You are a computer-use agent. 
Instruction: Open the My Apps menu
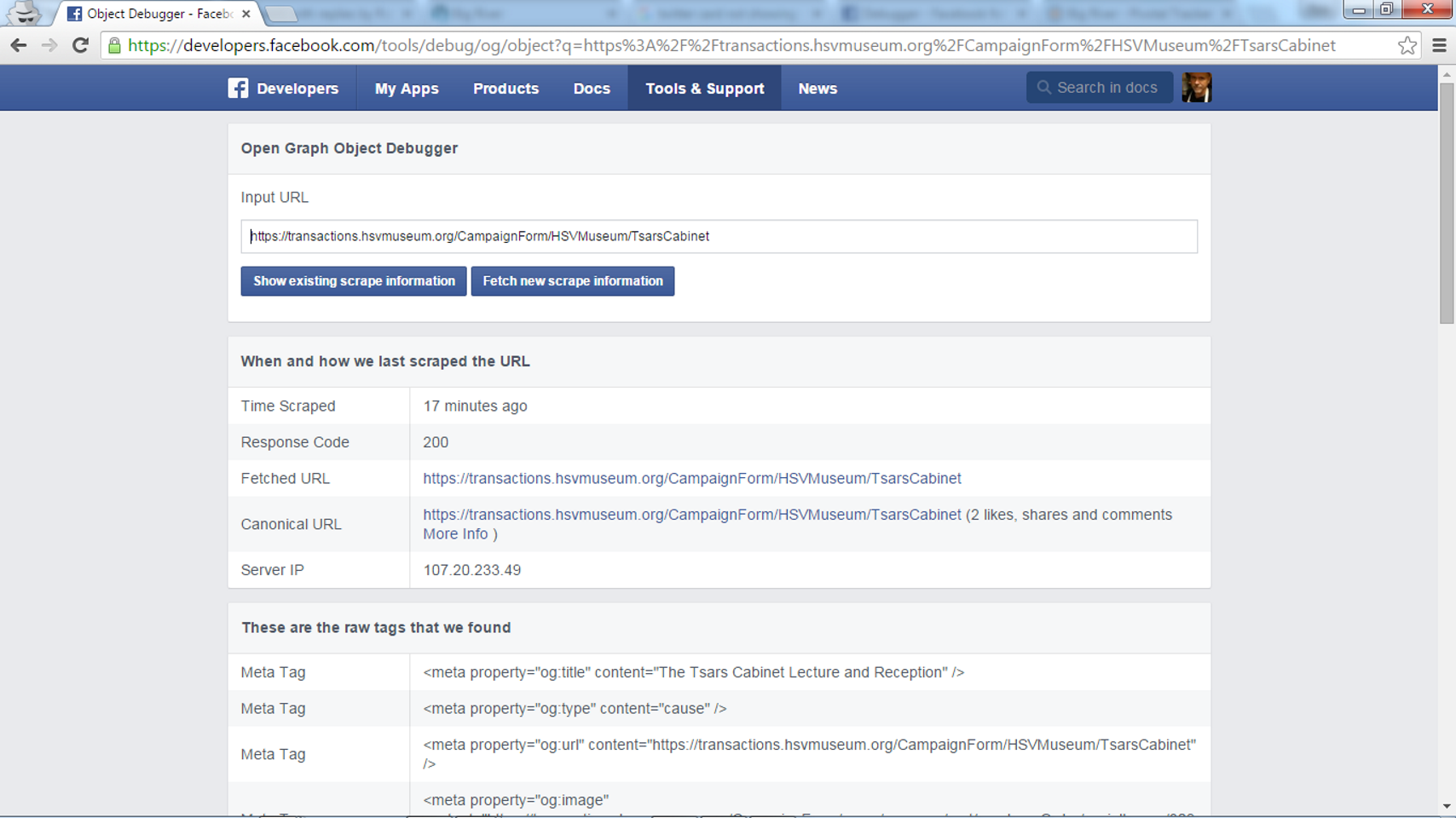point(407,89)
